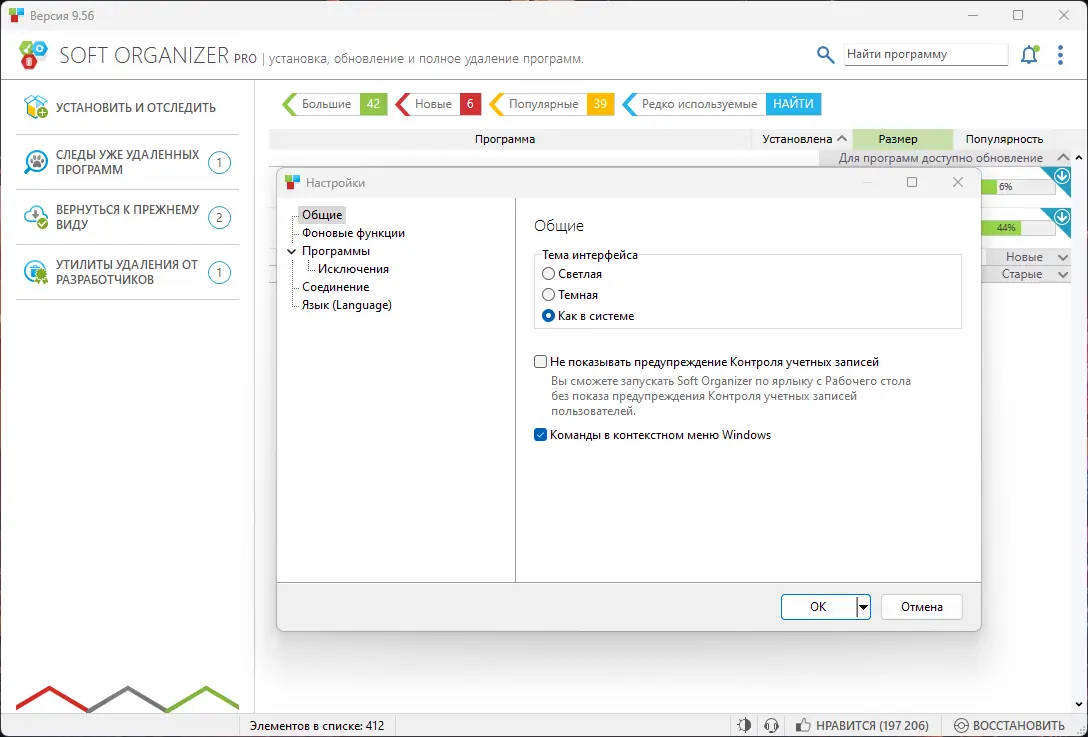Sort by the Установлена column header
The height and width of the screenshot is (737, 1088).
(x=803, y=139)
